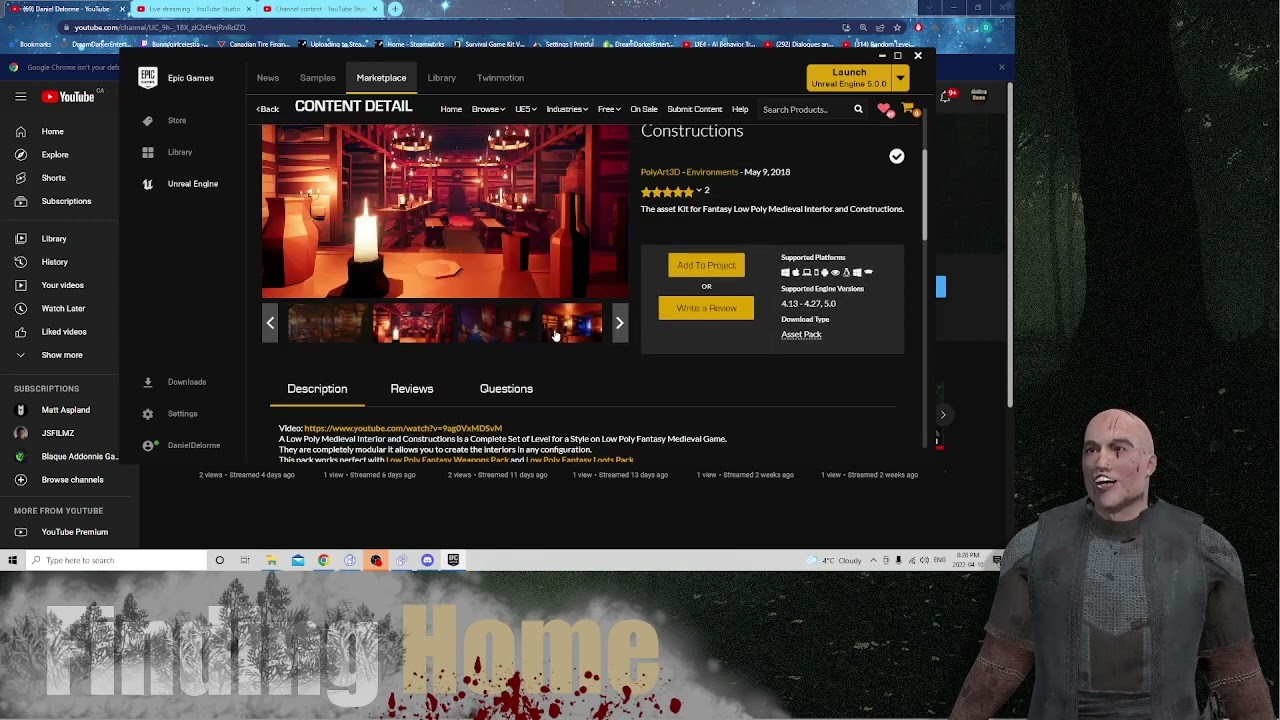Open Epic Games launcher taskbar icon
1280x720 pixels.
[x=453, y=560]
